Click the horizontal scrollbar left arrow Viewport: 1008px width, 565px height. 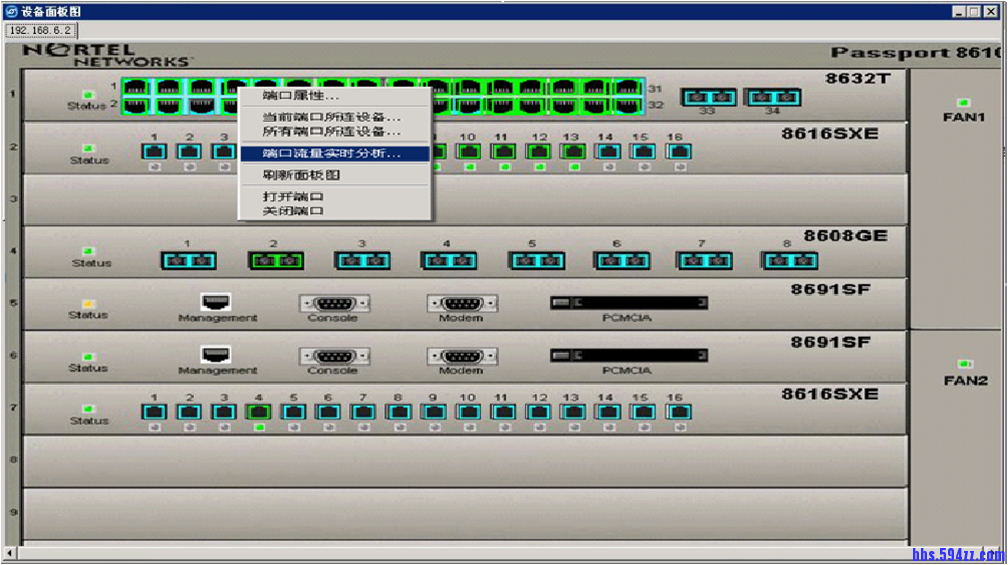pyautogui.click(x=10, y=553)
